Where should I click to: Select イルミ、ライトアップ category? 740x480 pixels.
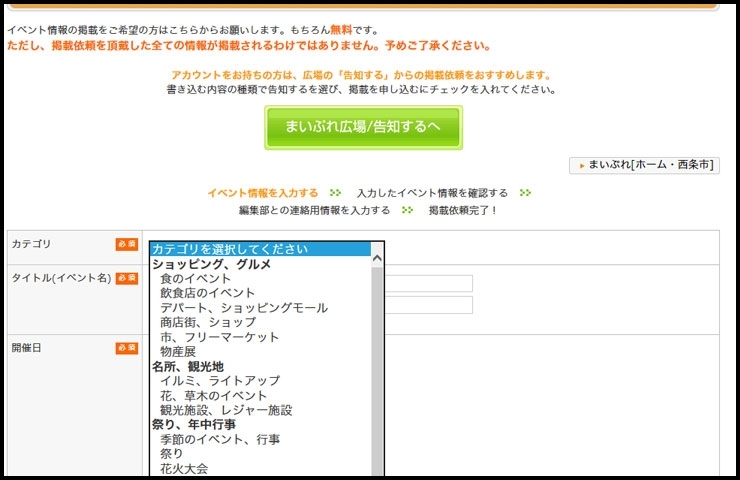pos(220,381)
